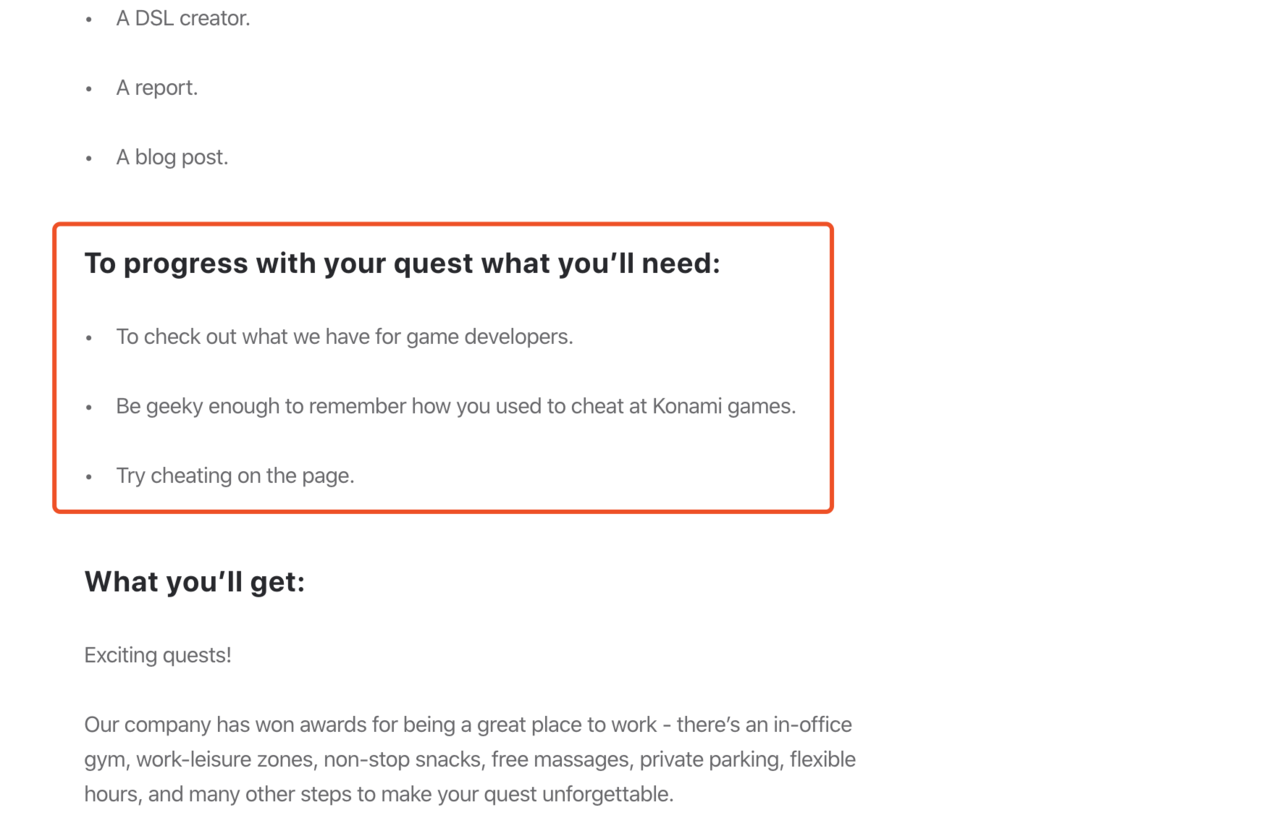Click the 'A DSL creator.' list item

[x=183, y=18]
